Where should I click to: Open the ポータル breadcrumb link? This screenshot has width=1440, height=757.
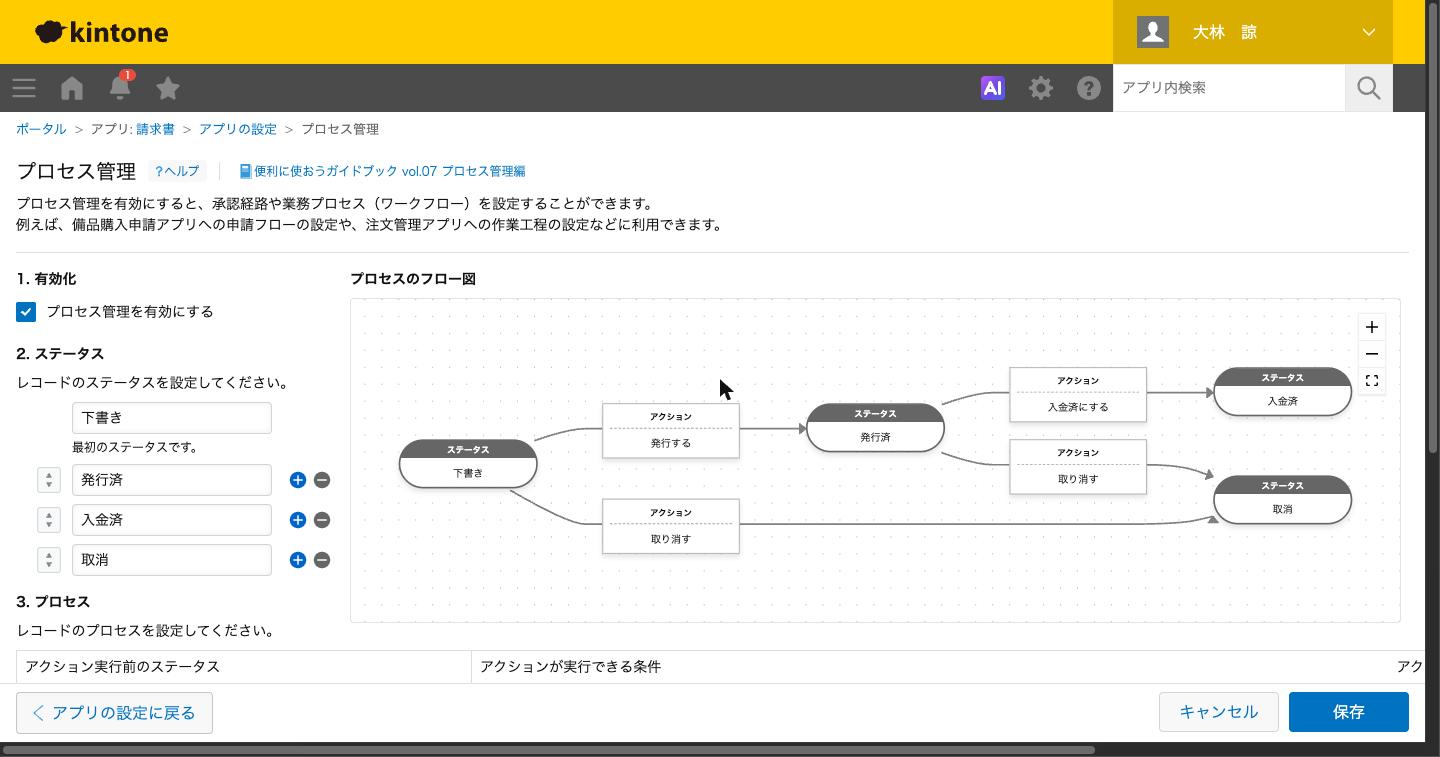41,129
